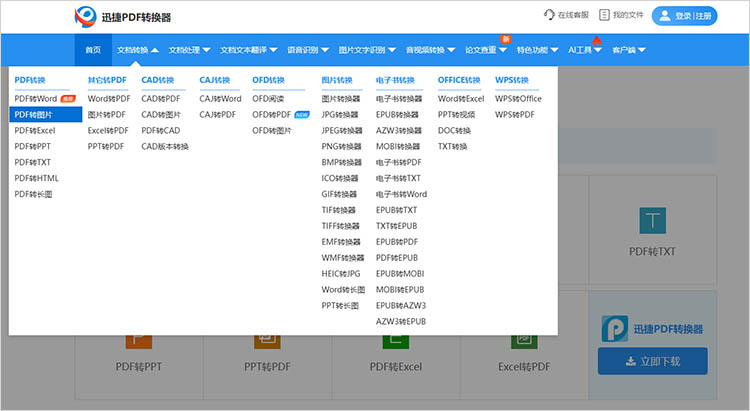Click the dimmed PDF转Excel card
750x411 pixels.
[396, 367]
